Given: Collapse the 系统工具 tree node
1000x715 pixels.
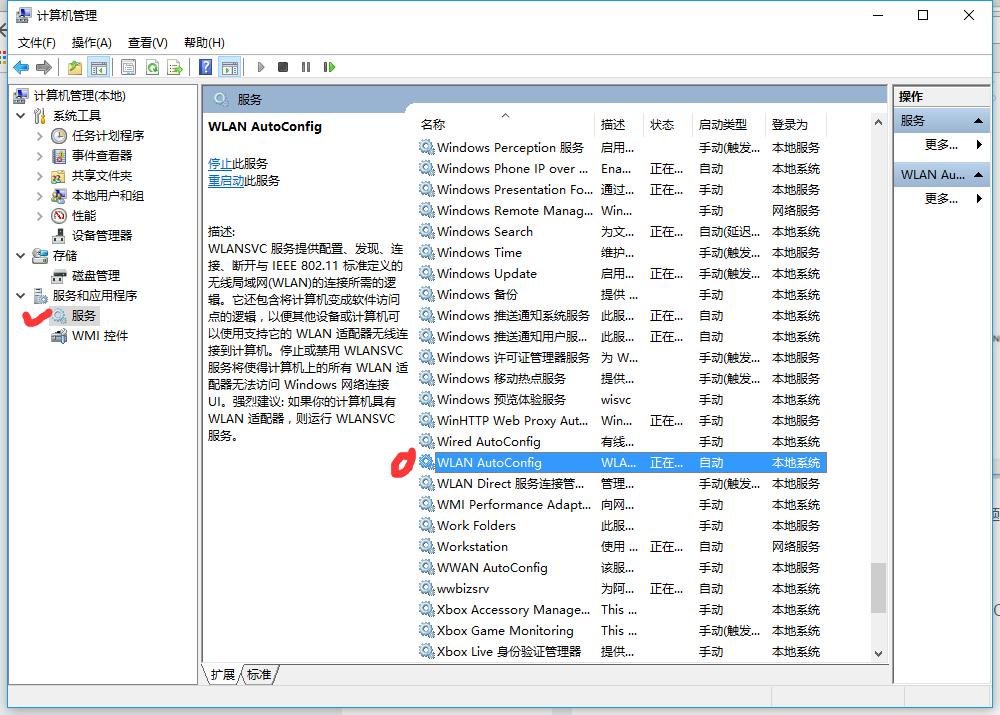Looking at the screenshot, I should click(x=20, y=115).
